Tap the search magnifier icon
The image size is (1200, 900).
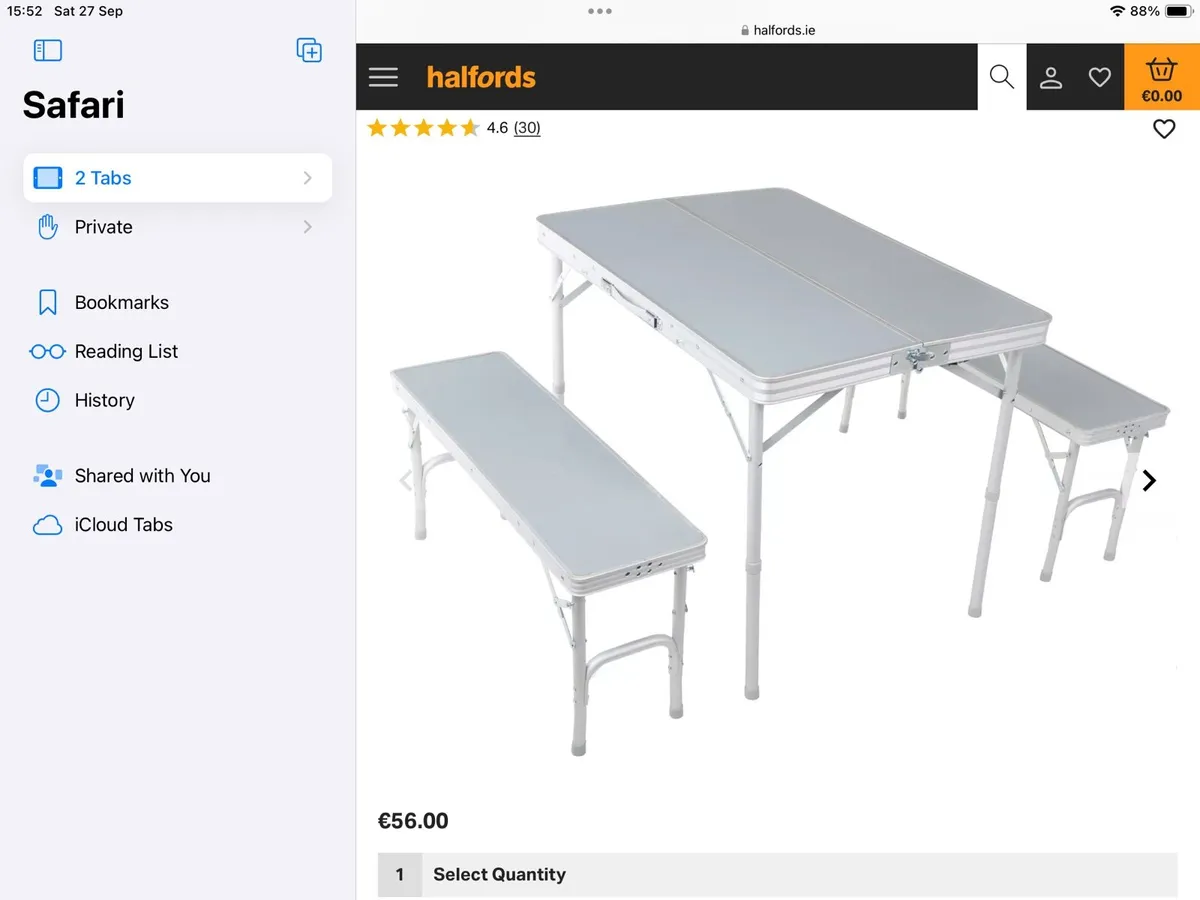pyautogui.click(x=1001, y=77)
